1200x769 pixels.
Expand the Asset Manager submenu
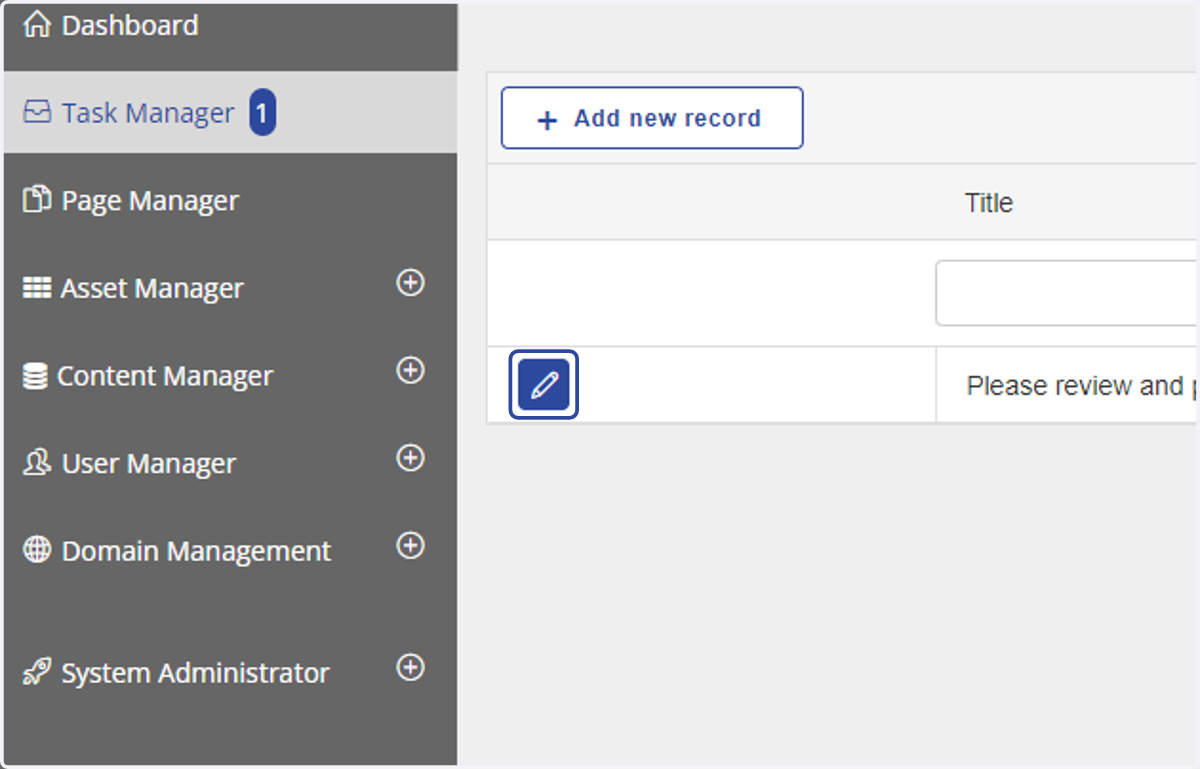point(410,283)
